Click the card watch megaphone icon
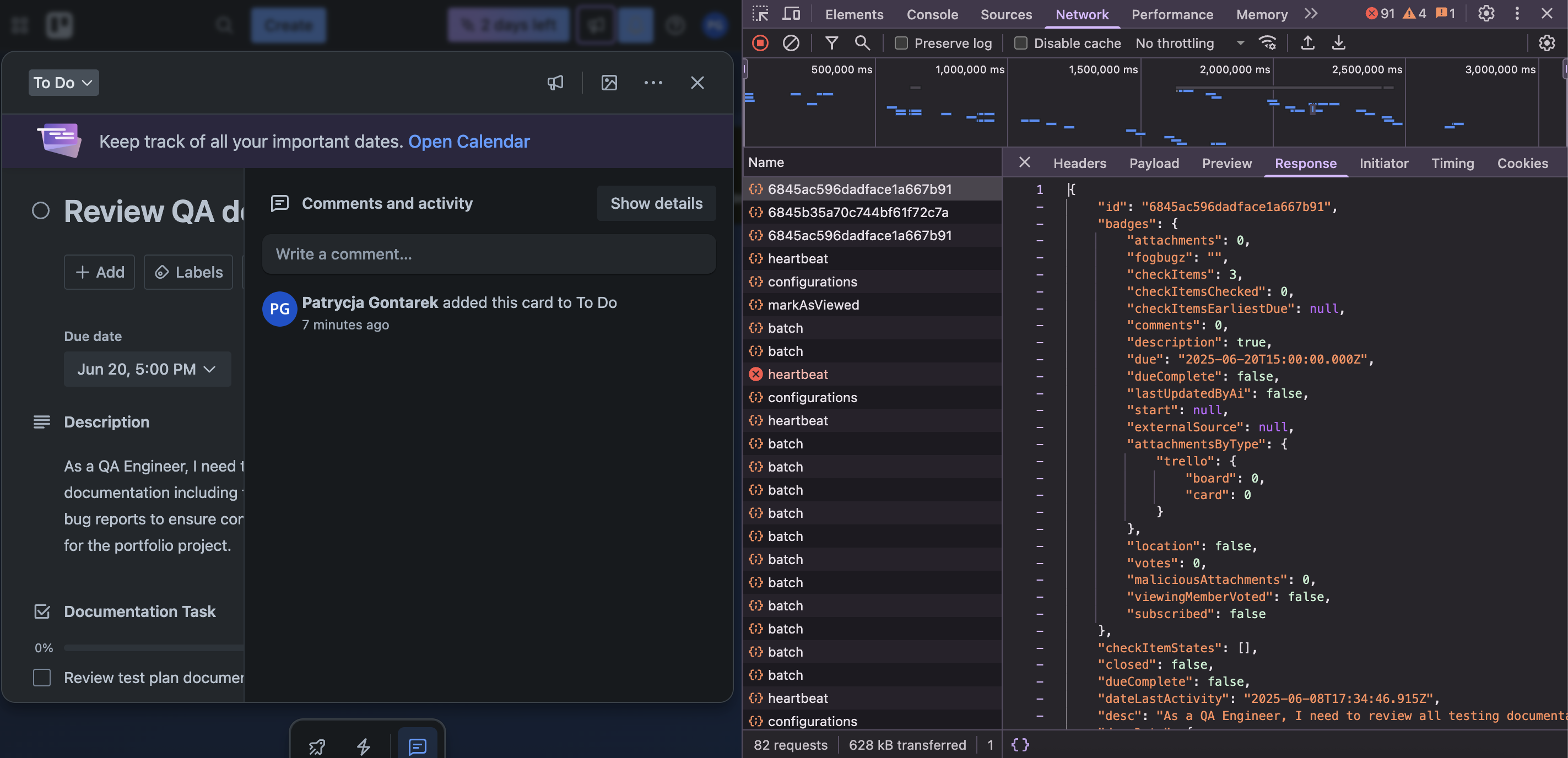The height and width of the screenshot is (758, 1568). [x=555, y=83]
